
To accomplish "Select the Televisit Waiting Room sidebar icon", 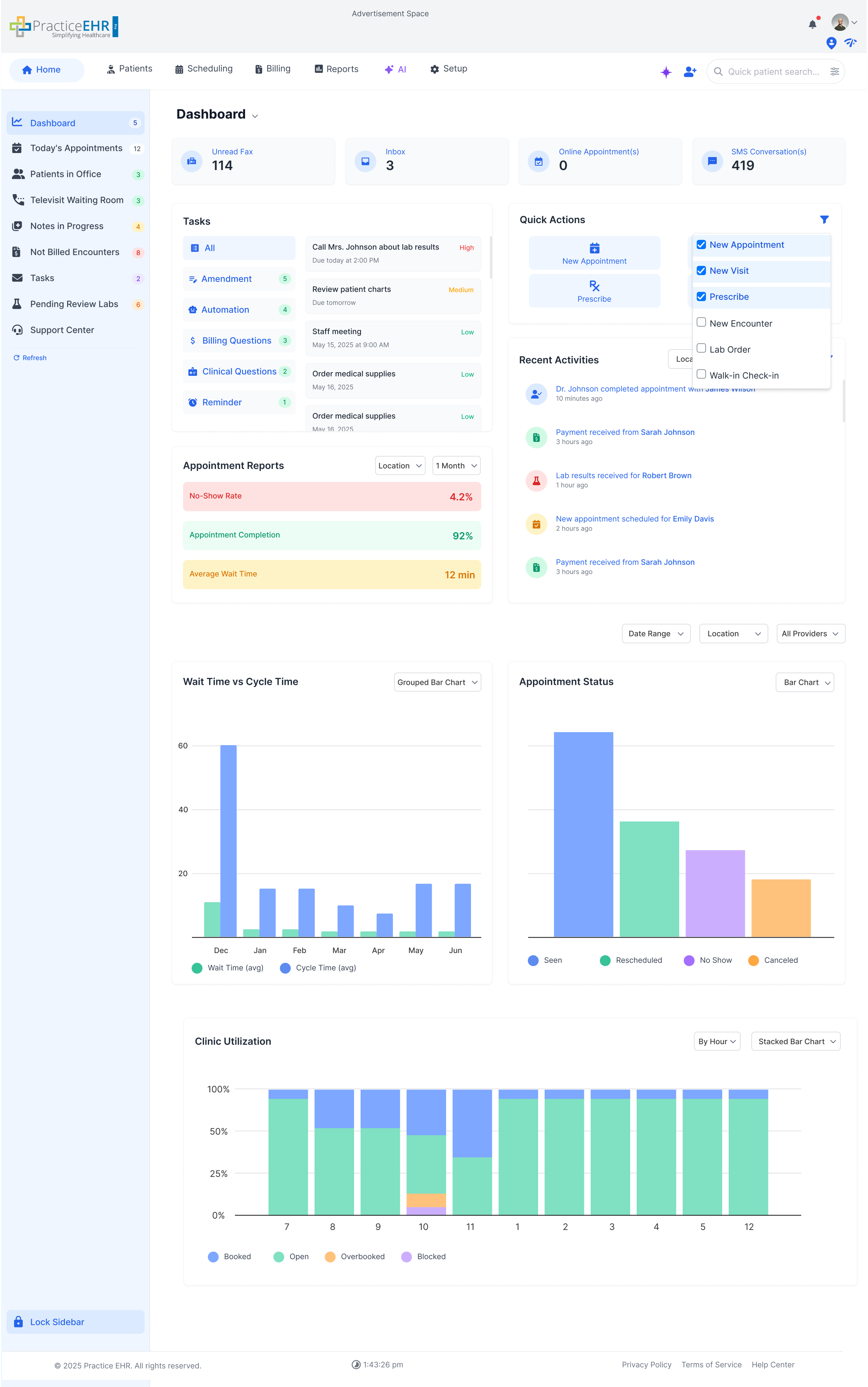I will click(x=17, y=200).
